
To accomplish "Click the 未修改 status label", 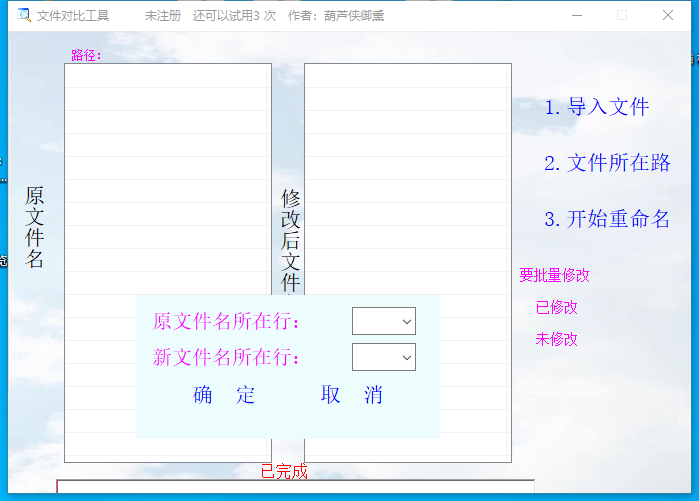I will (x=556, y=339).
